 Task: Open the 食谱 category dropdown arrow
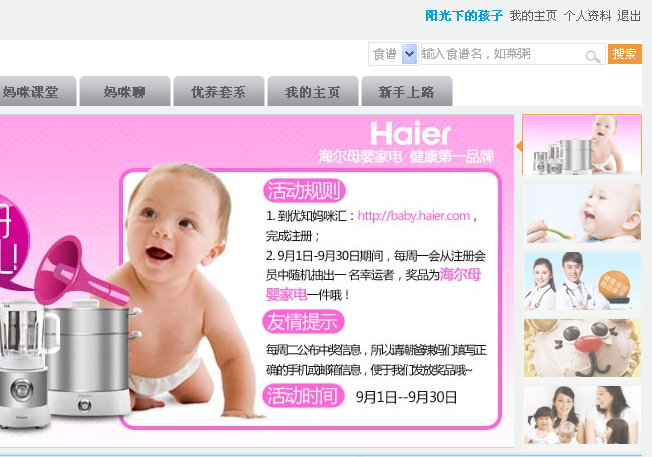click(x=410, y=54)
